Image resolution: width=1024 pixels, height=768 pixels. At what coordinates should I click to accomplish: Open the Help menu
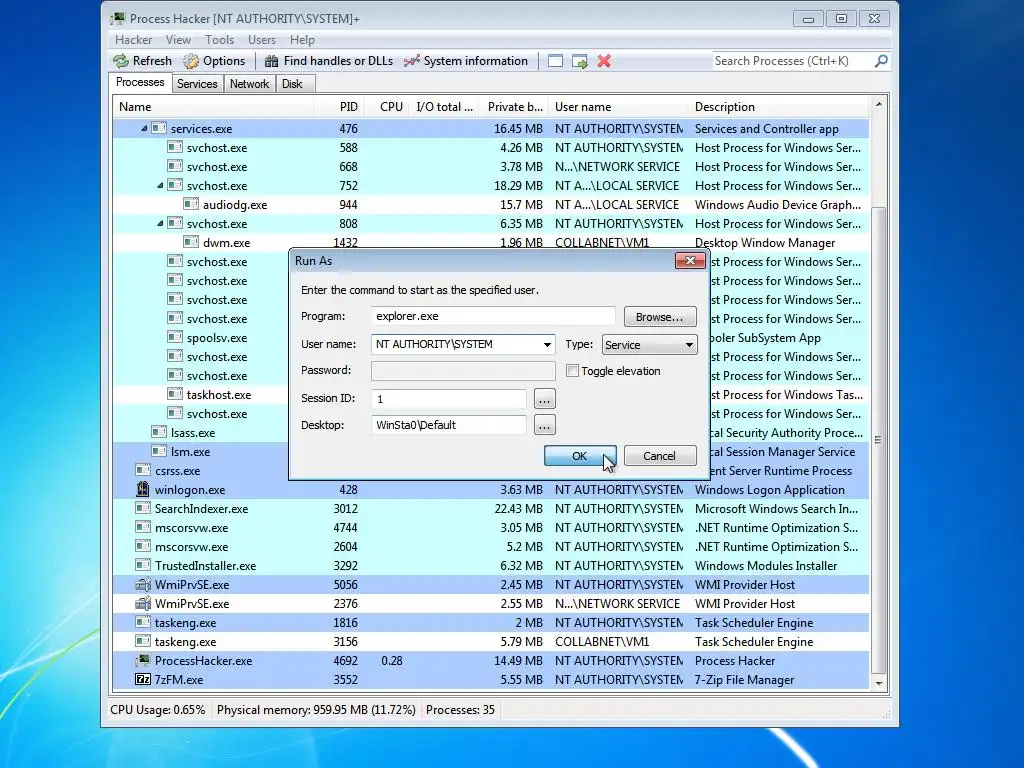pyautogui.click(x=302, y=40)
